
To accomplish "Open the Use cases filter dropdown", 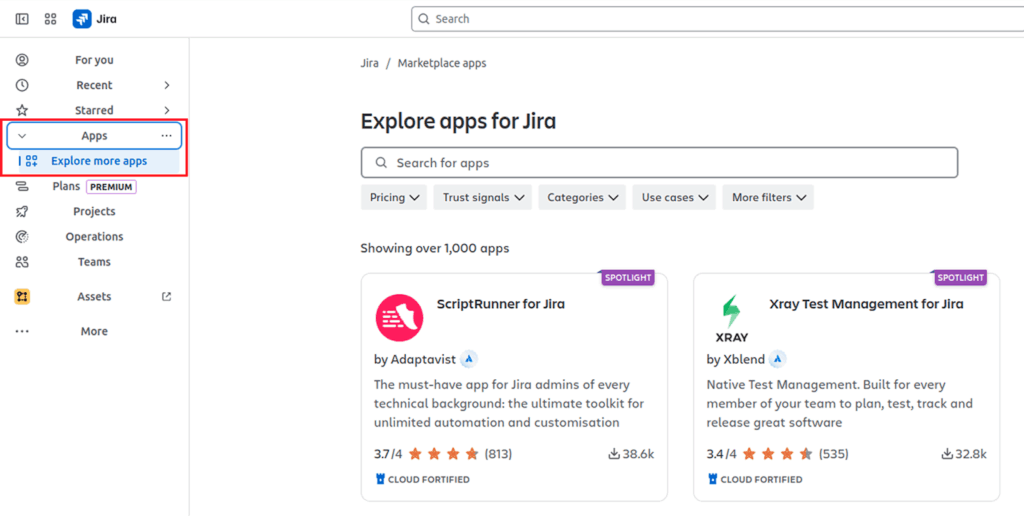I will pos(676,198).
